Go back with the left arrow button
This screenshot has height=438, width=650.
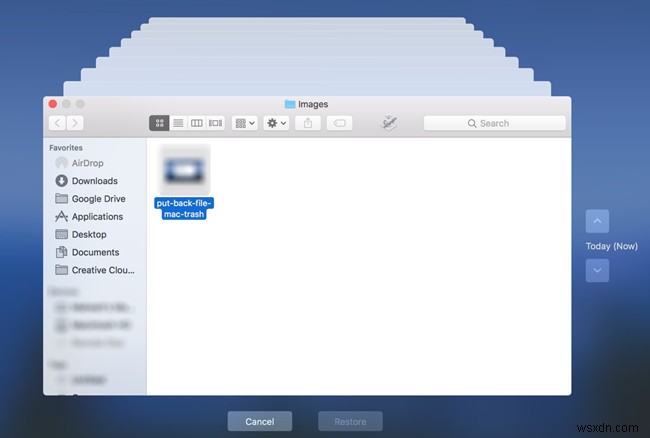pyautogui.click(x=57, y=123)
